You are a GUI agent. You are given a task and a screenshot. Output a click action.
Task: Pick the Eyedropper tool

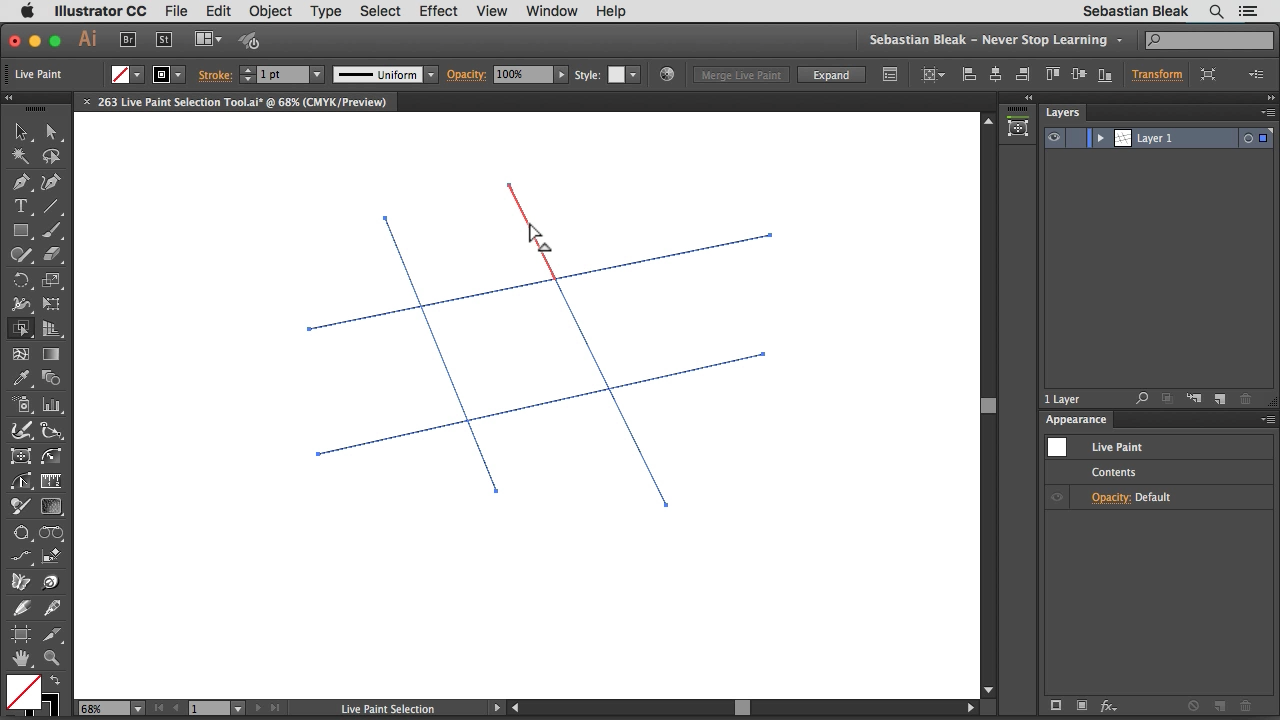point(21,379)
